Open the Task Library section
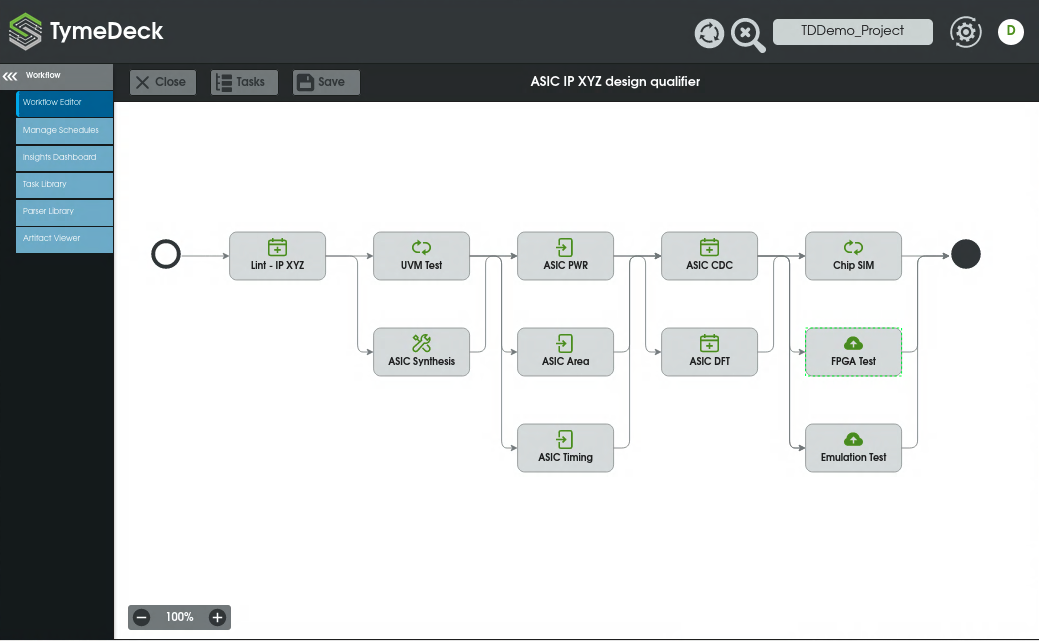Screen dimensions: 1039x641 [64, 184]
